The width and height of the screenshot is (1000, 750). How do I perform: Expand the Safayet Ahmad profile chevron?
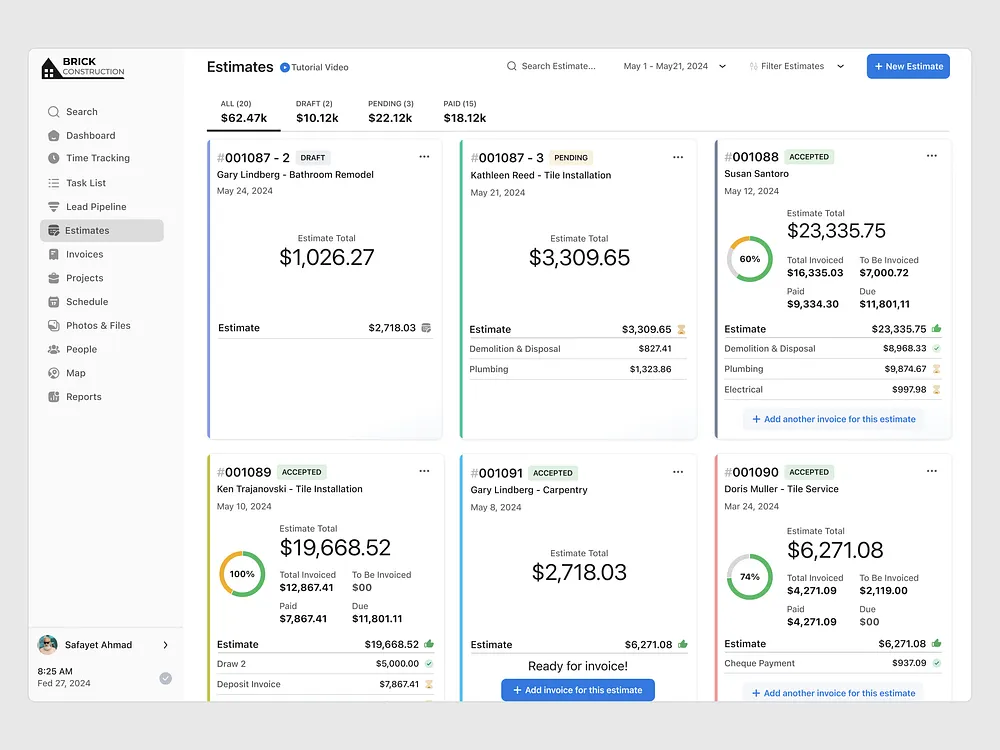coord(166,645)
